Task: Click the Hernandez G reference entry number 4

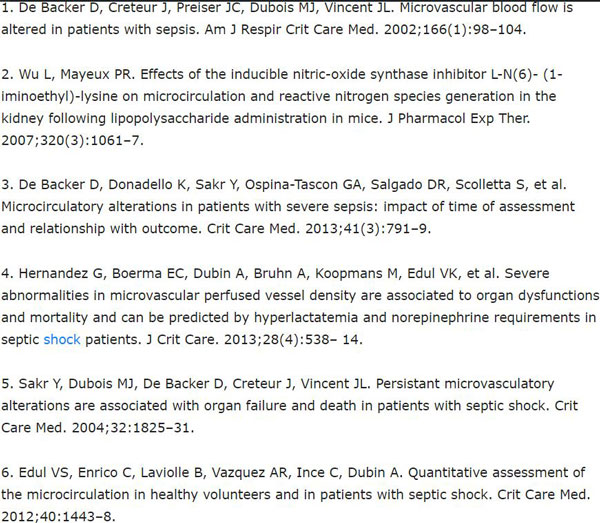Action: coord(300,306)
